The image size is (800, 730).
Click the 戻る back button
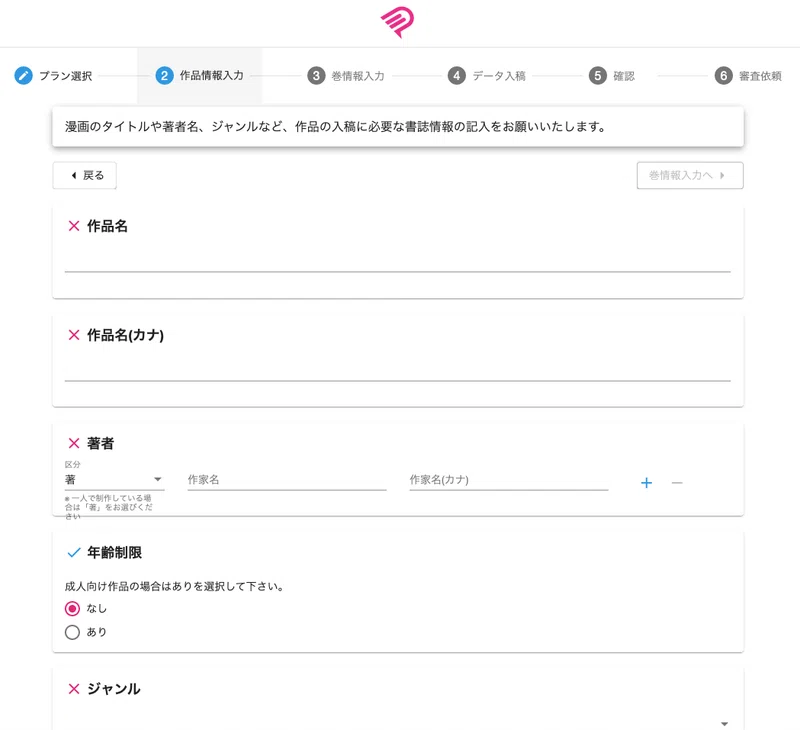[x=85, y=175]
